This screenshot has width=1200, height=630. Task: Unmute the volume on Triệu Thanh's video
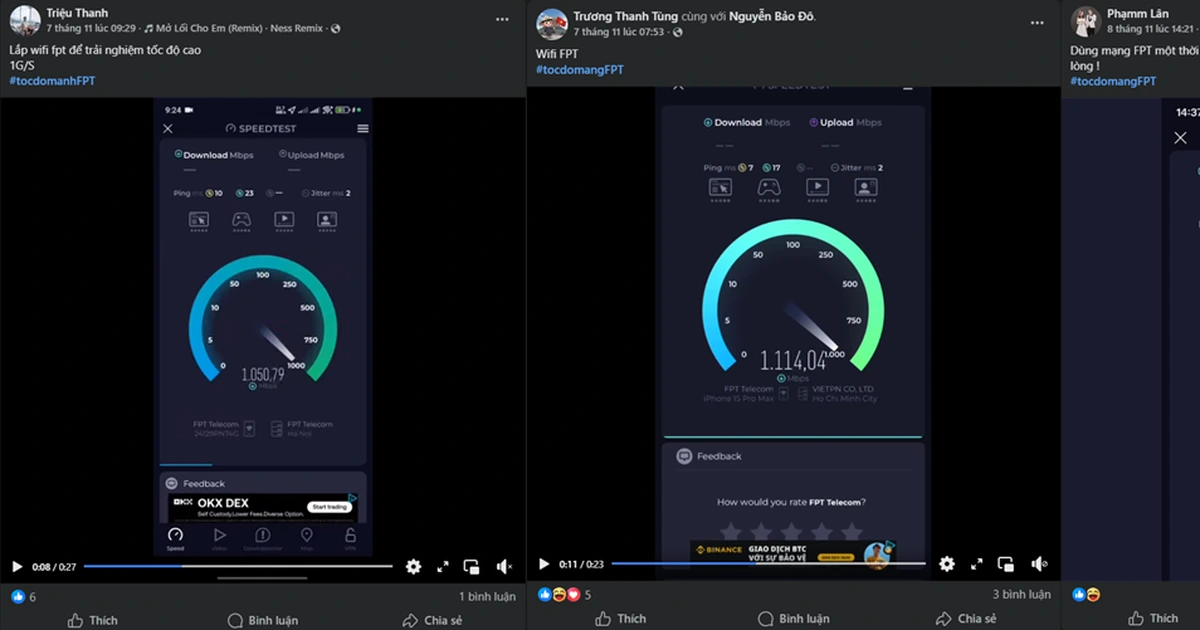click(504, 566)
